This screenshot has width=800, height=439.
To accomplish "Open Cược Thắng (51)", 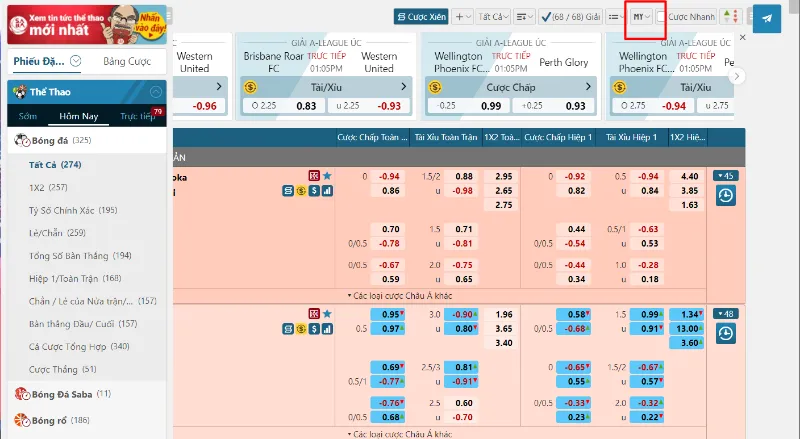I will tap(62, 369).
